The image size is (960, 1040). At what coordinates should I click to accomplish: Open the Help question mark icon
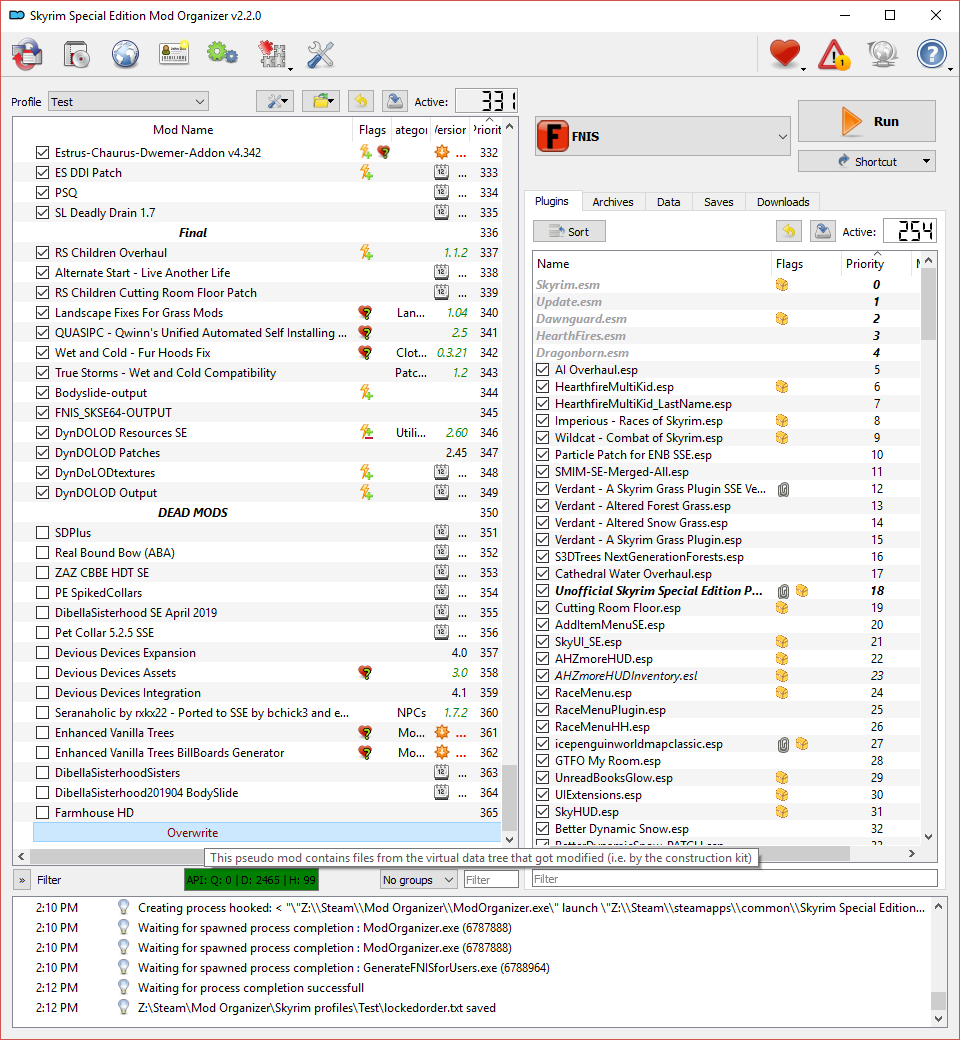click(x=931, y=54)
